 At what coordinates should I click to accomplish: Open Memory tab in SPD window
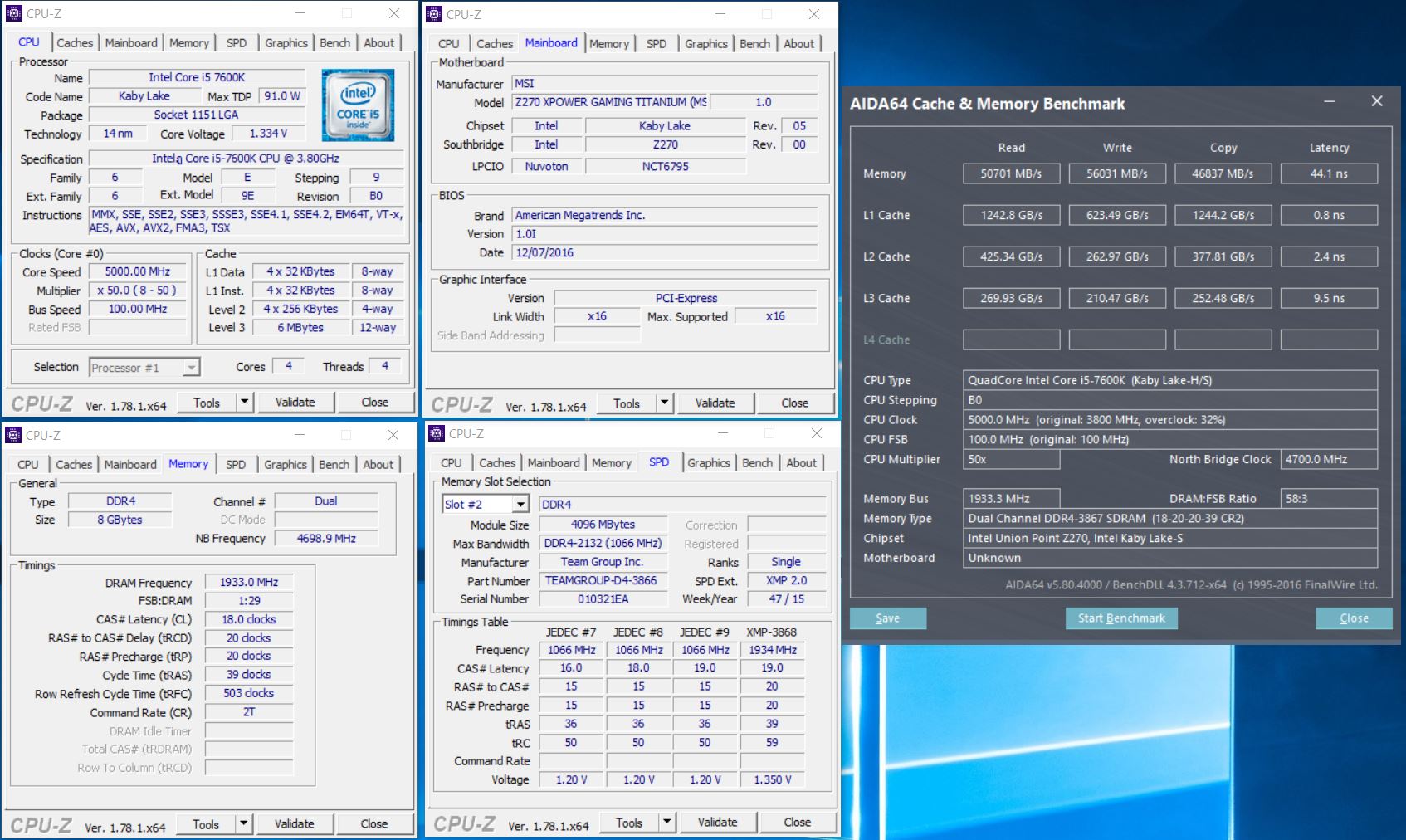pos(612,462)
